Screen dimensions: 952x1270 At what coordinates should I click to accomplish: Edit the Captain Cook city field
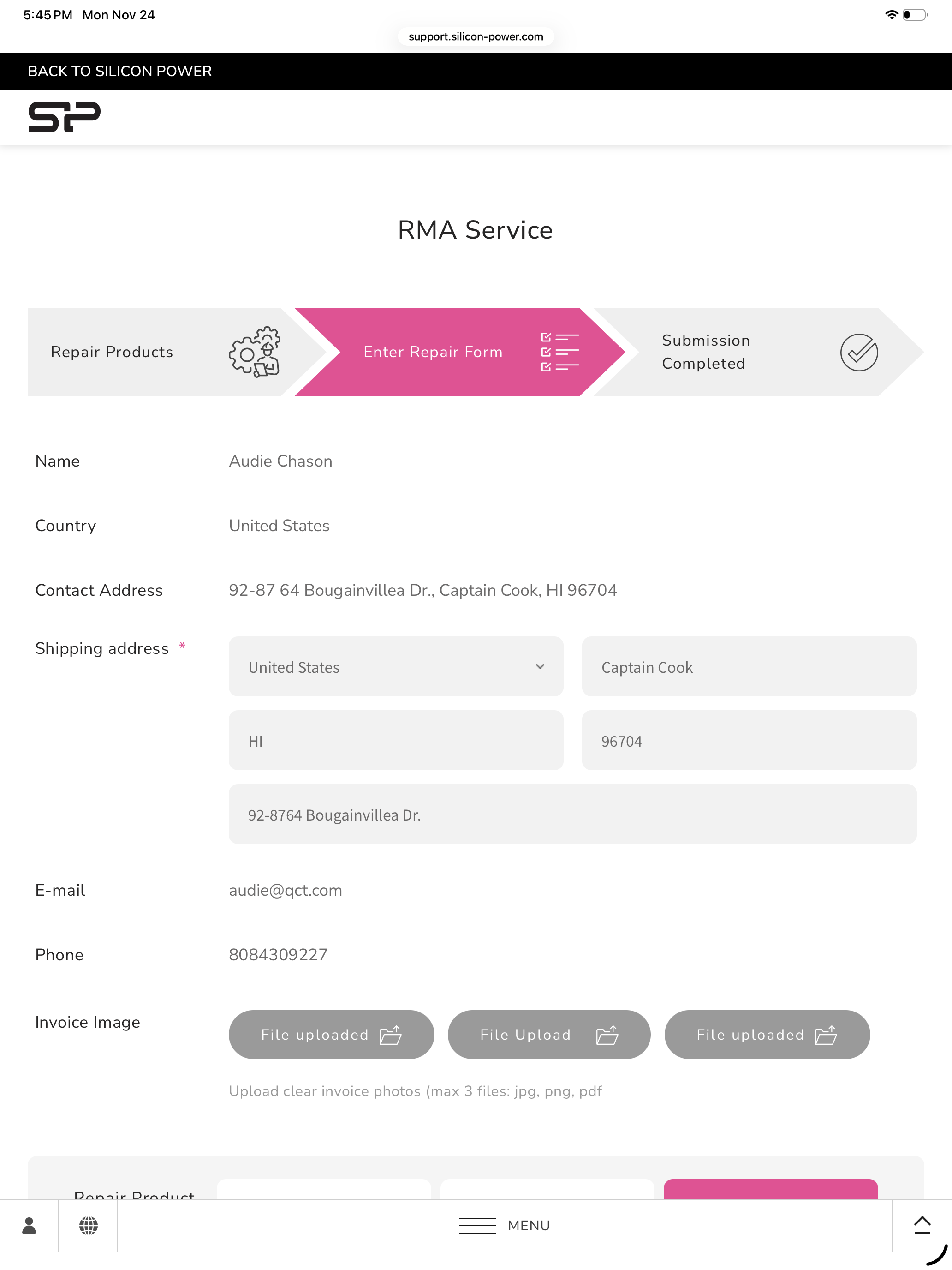749,666
